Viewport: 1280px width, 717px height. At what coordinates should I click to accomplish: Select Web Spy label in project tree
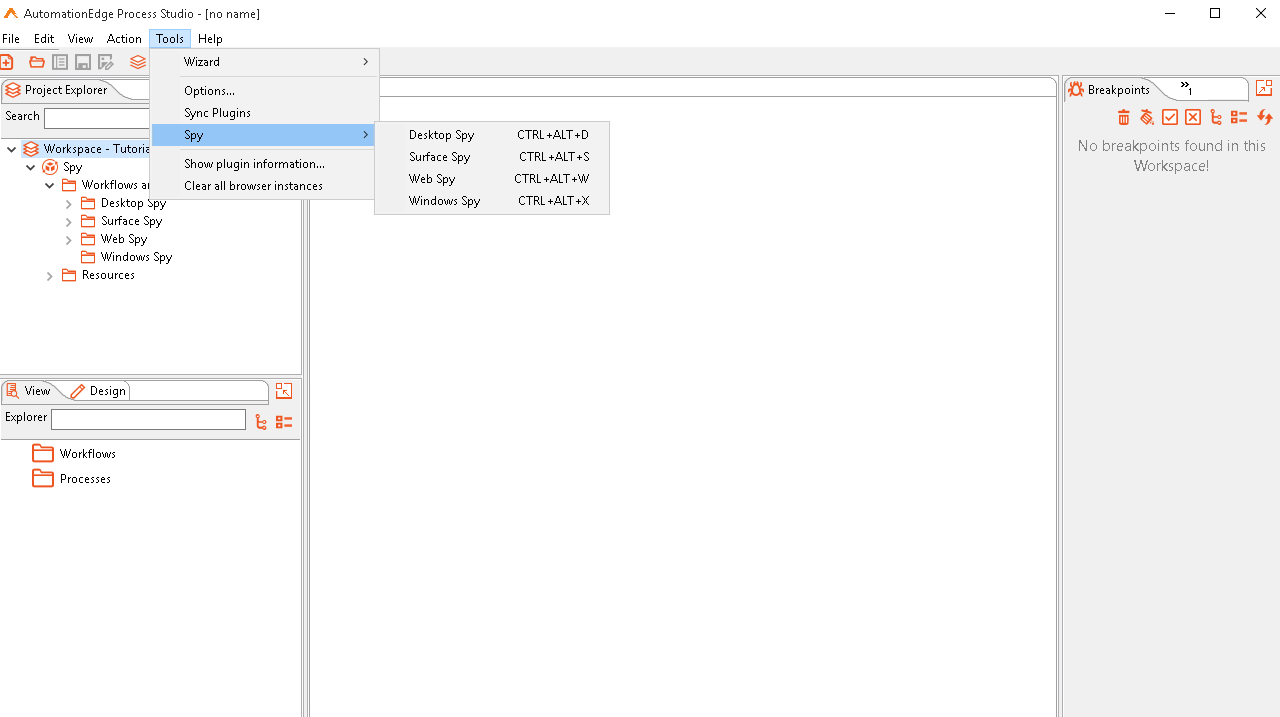coord(124,239)
